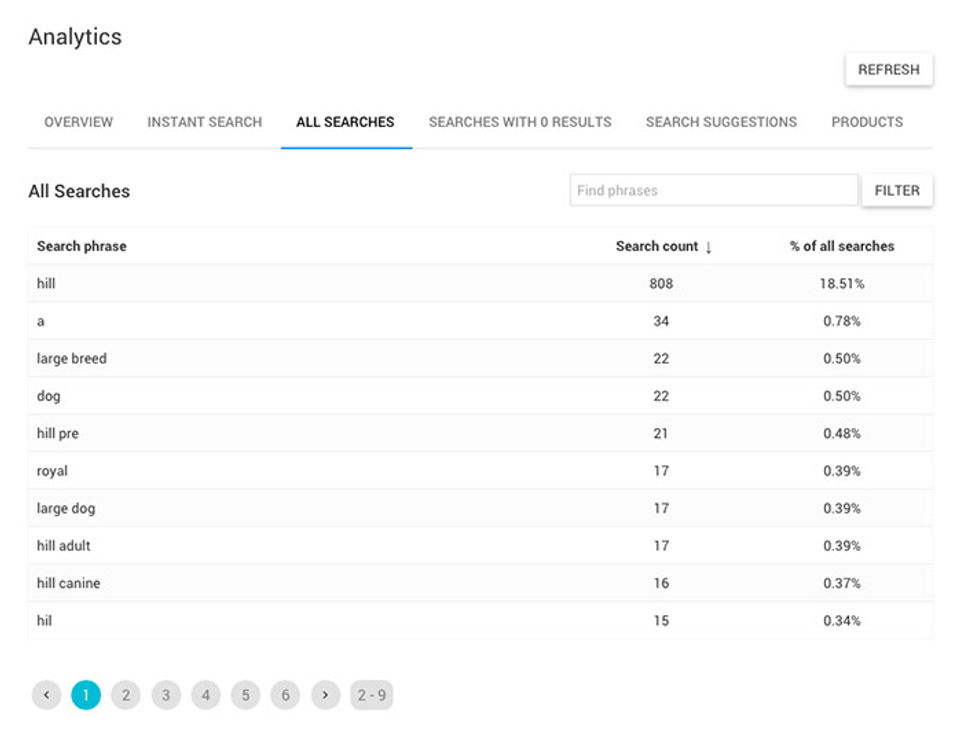The height and width of the screenshot is (733, 960).
Task: Open the Instant Search tab
Action: tap(204, 122)
